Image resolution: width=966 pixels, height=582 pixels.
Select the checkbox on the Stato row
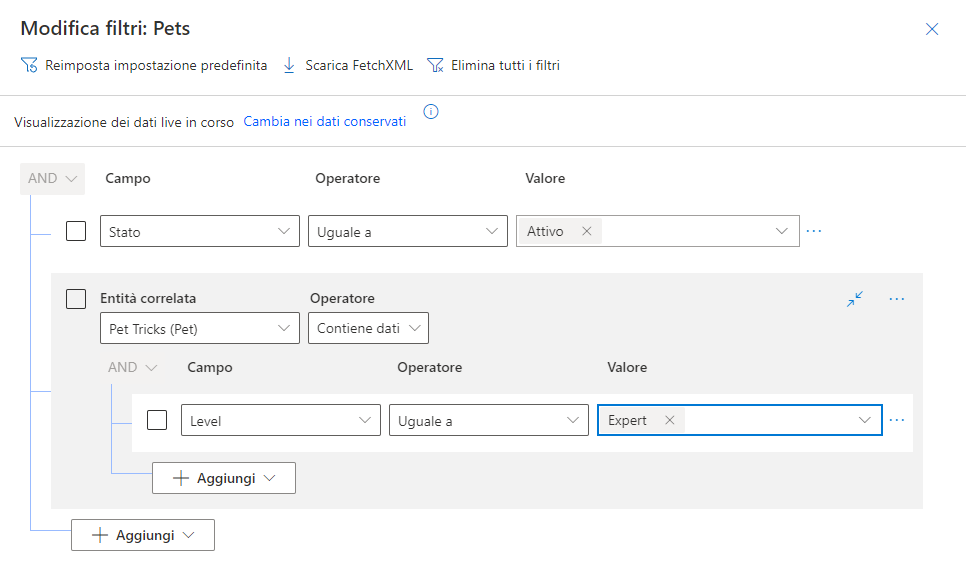(75, 230)
